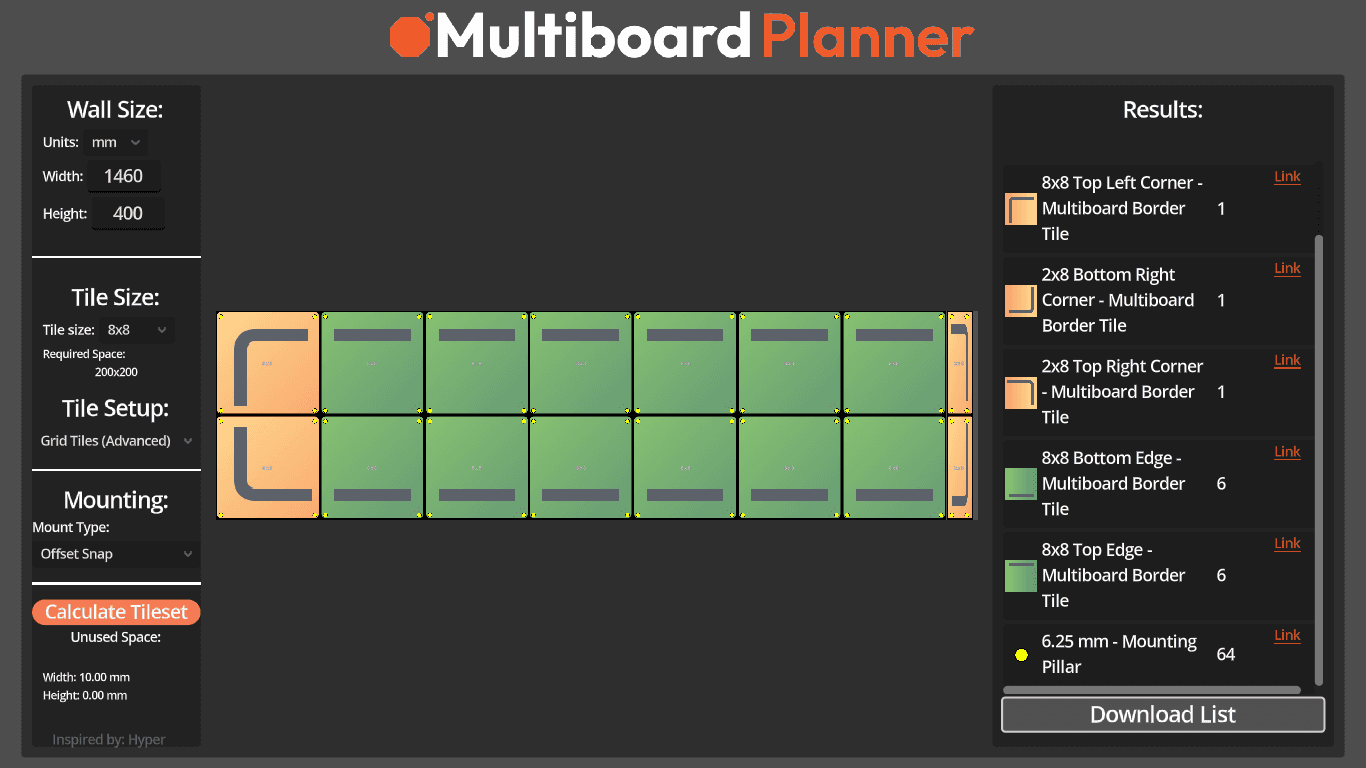The image size is (1366, 768).
Task: Click the Width input field showing 1460
Action: (x=124, y=176)
